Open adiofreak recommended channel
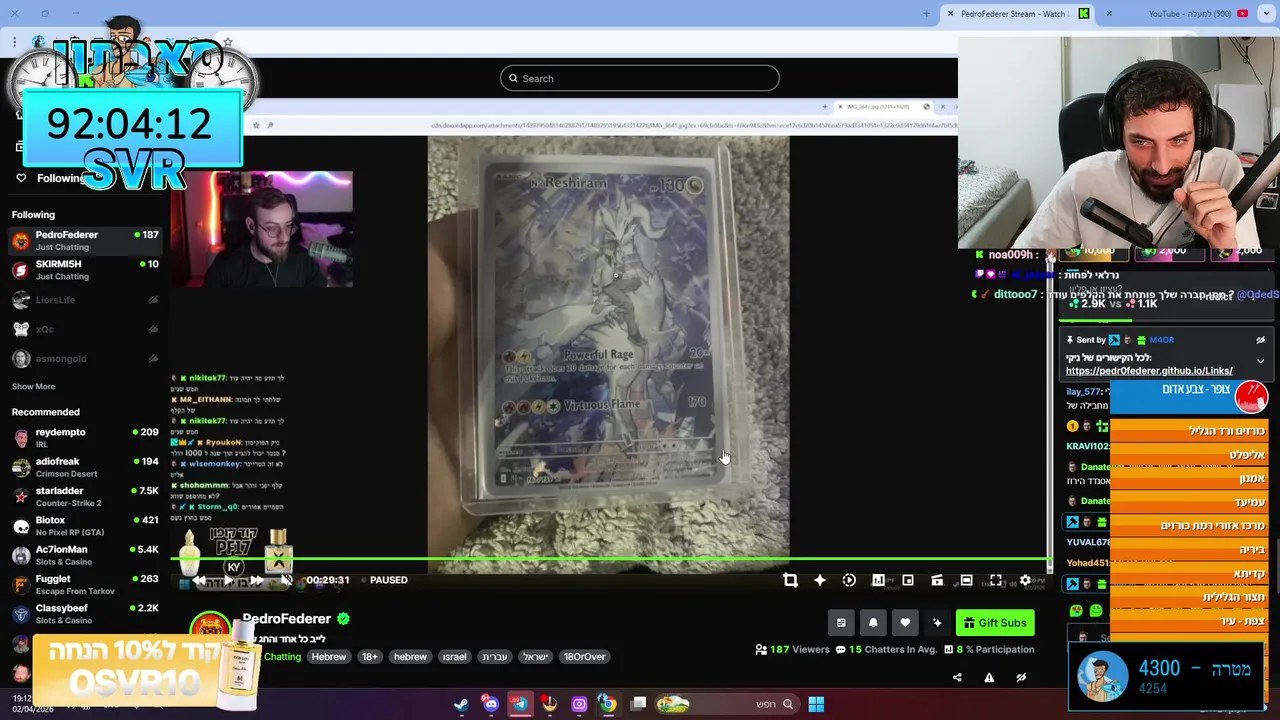This screenshot has width=1280, height=720. click(x=85, y=467)
